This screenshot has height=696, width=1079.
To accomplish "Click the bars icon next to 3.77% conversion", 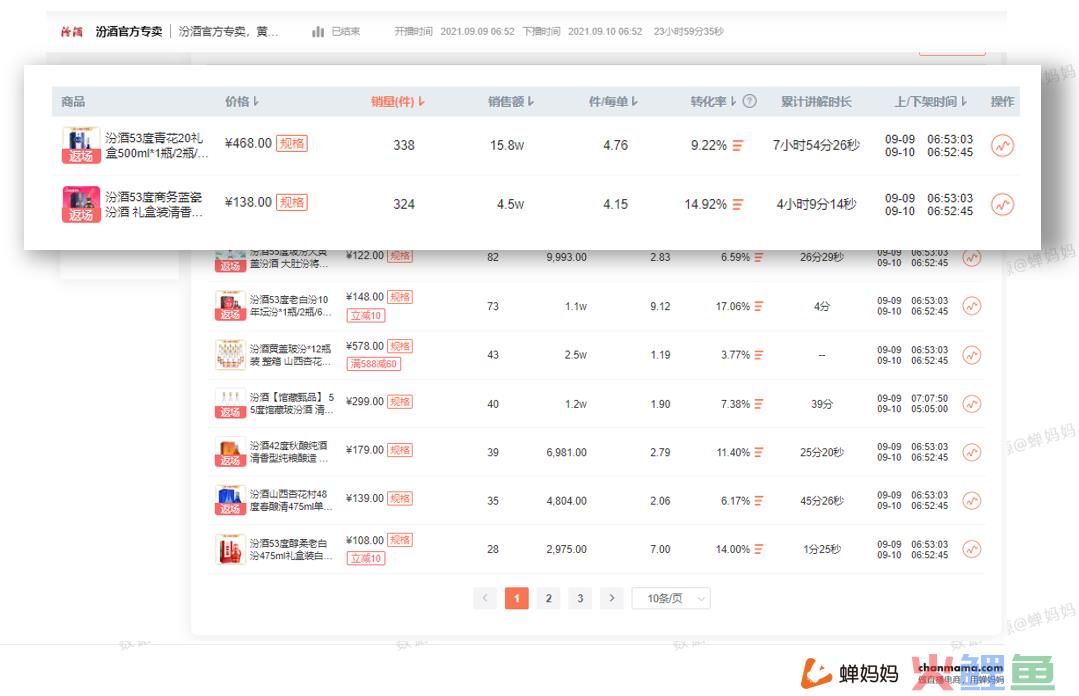I will pyautogui.click(x=758, y=355).
